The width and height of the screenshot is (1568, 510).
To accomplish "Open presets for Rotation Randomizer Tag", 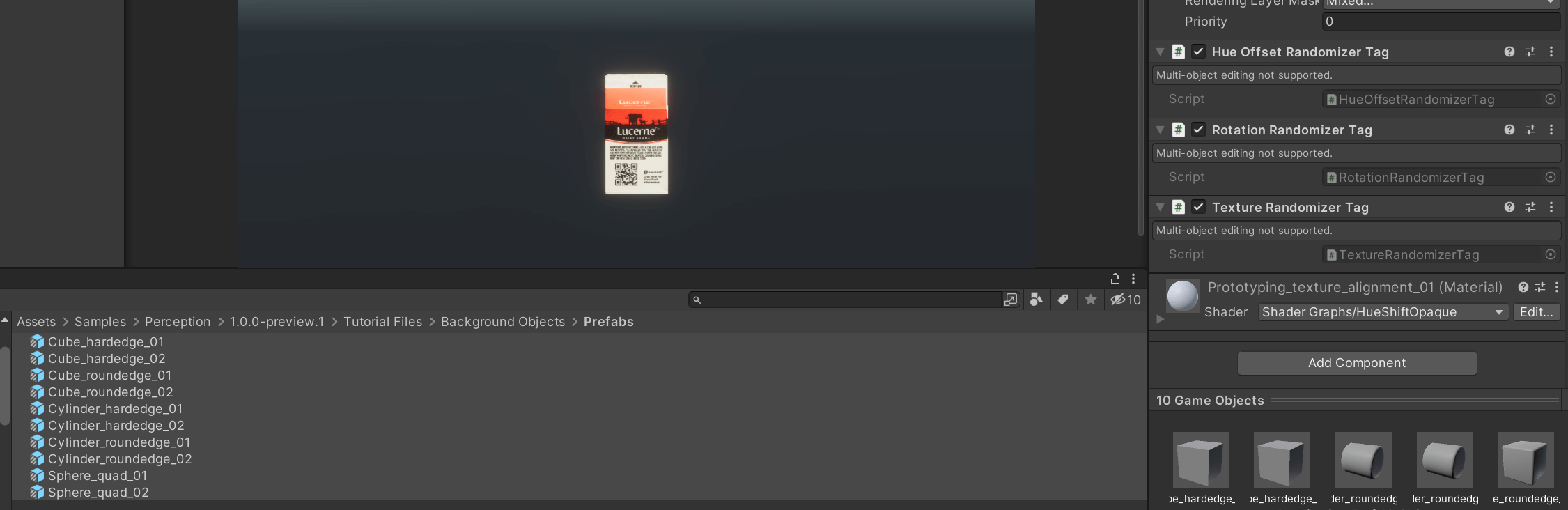I will tap(1530, 130).
